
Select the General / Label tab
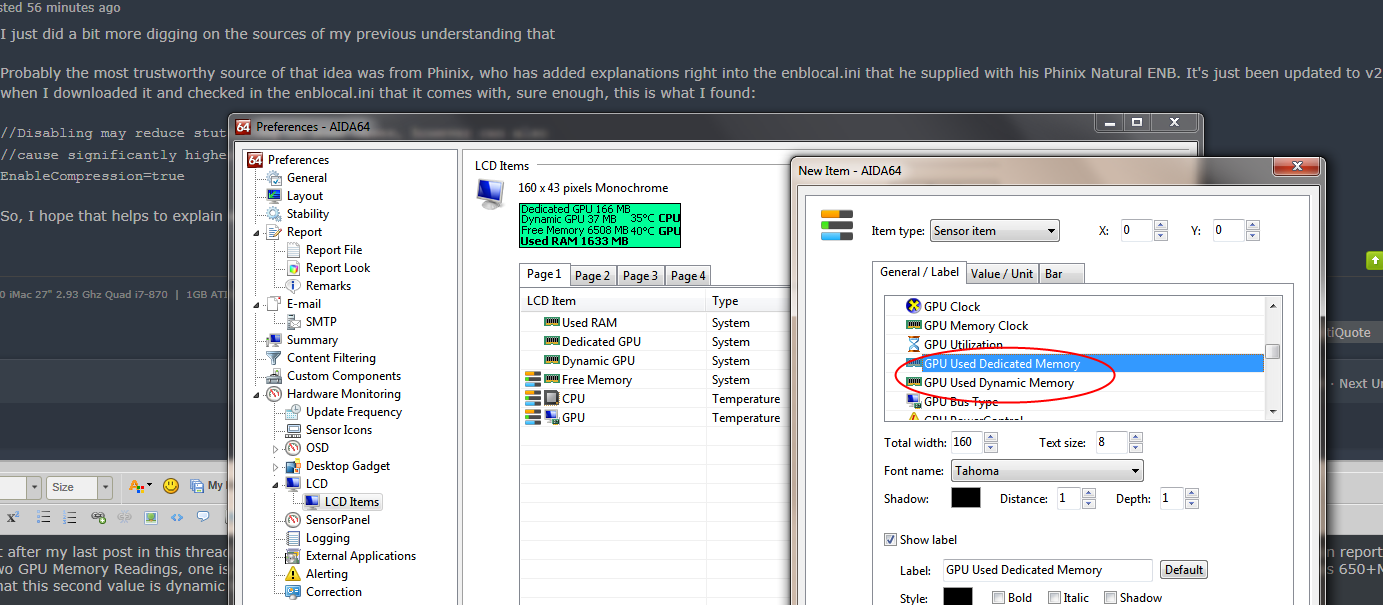[919, 272]
